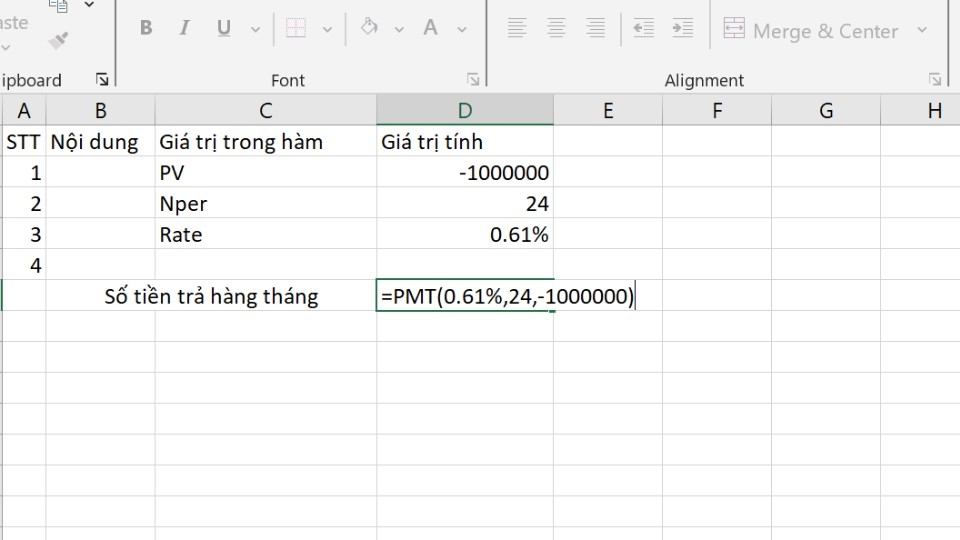Open the fill color dropdown arrow
This screenshot has width=960, height=540.
[399, 29]
